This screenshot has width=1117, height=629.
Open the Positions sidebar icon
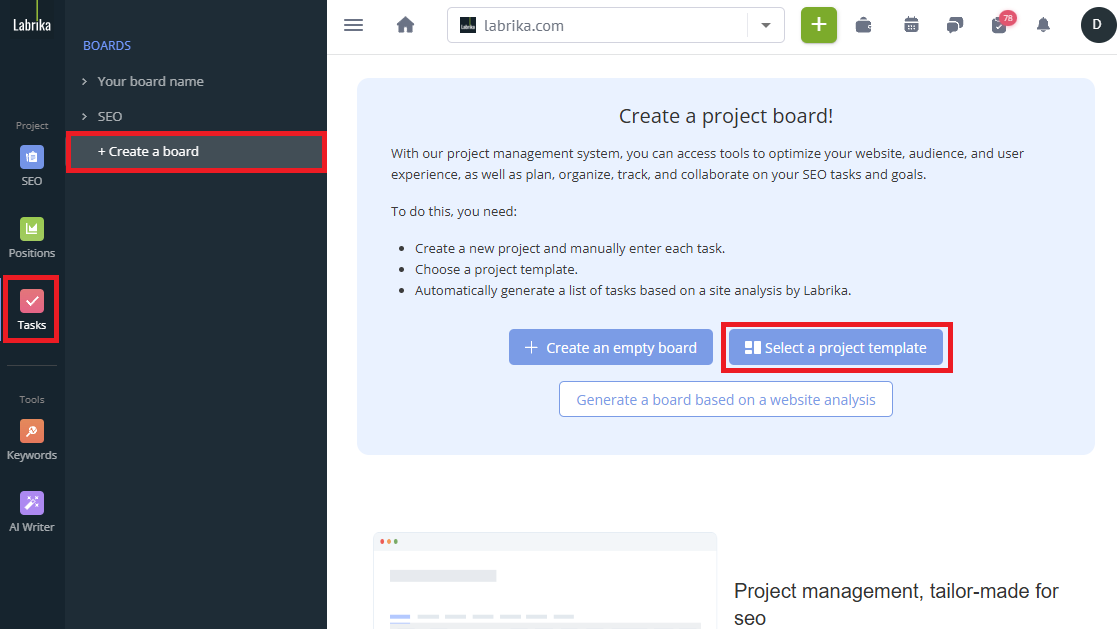tap(32, 229)
